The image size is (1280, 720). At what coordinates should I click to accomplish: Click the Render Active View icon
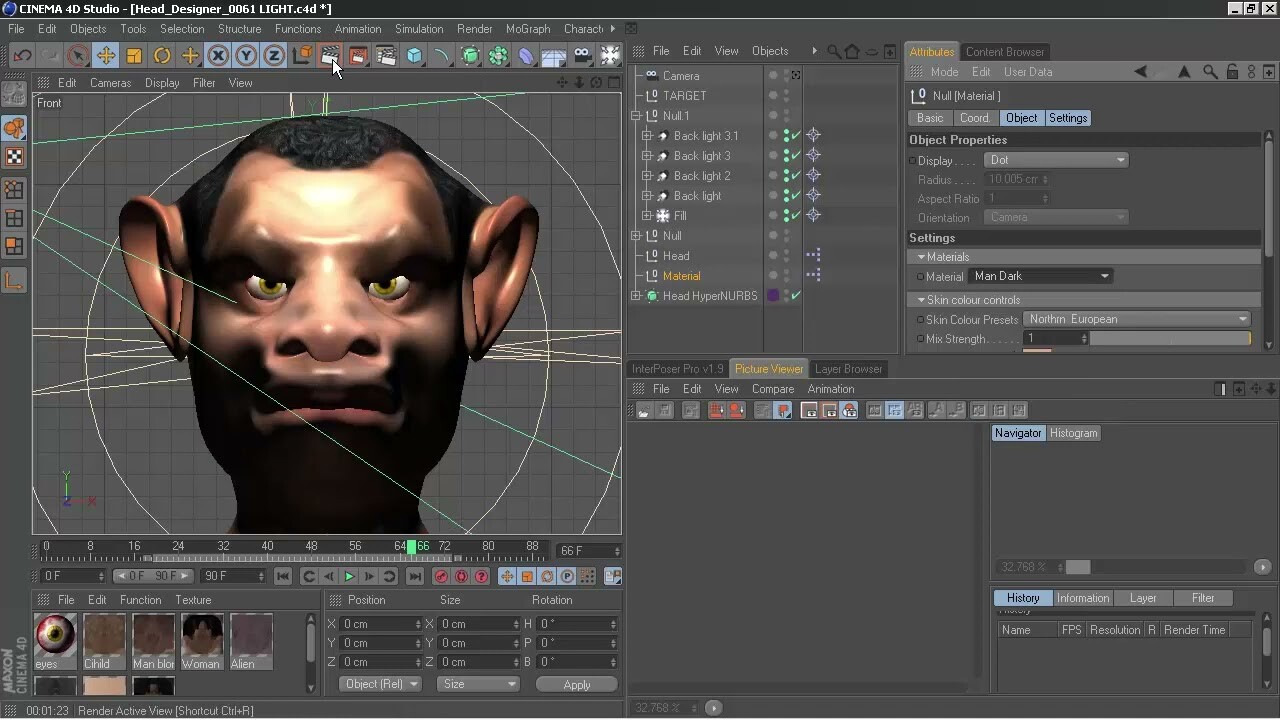(x=330, y=57)
